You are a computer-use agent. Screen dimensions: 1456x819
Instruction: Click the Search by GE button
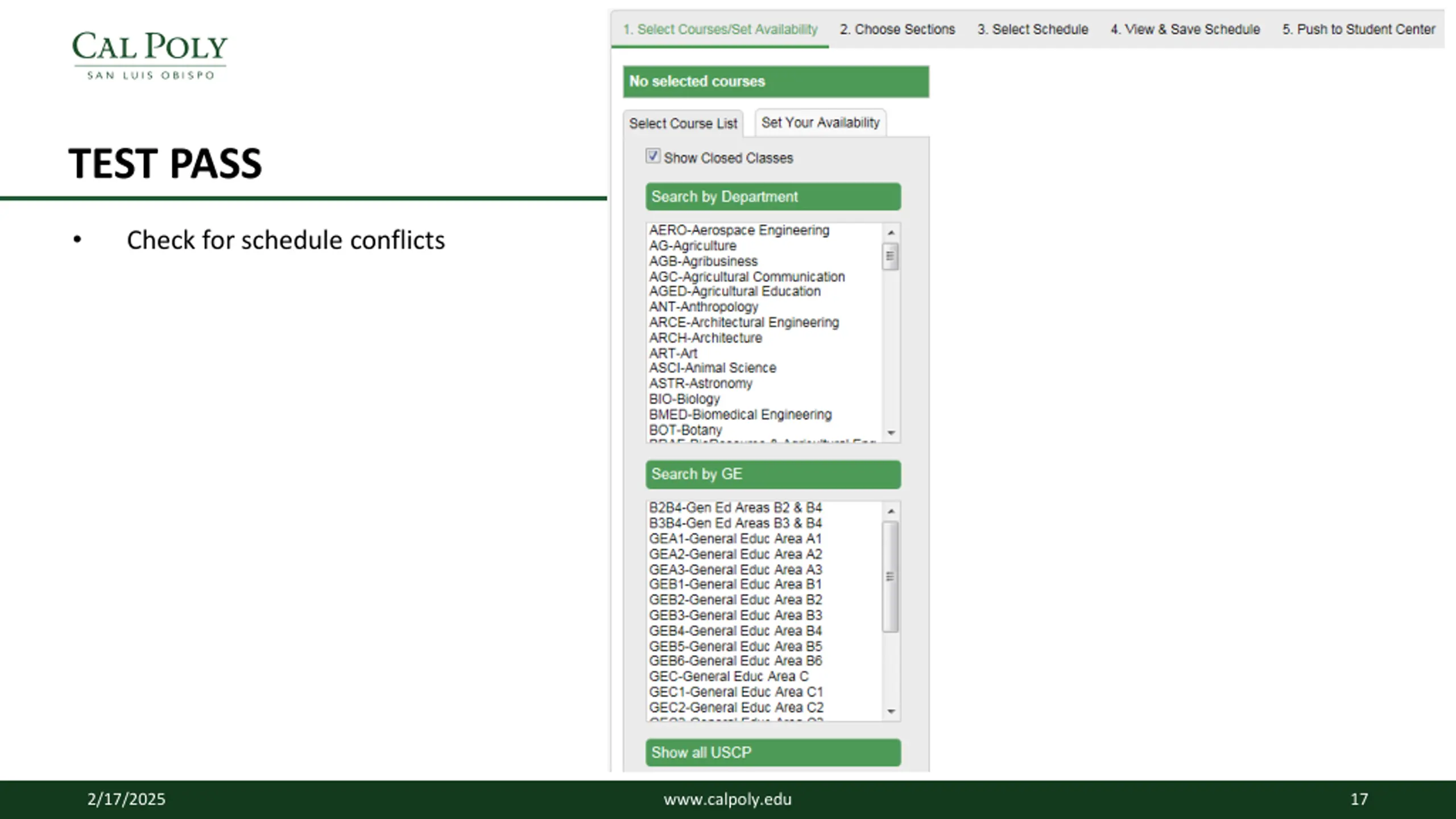[x=773, y=474]
